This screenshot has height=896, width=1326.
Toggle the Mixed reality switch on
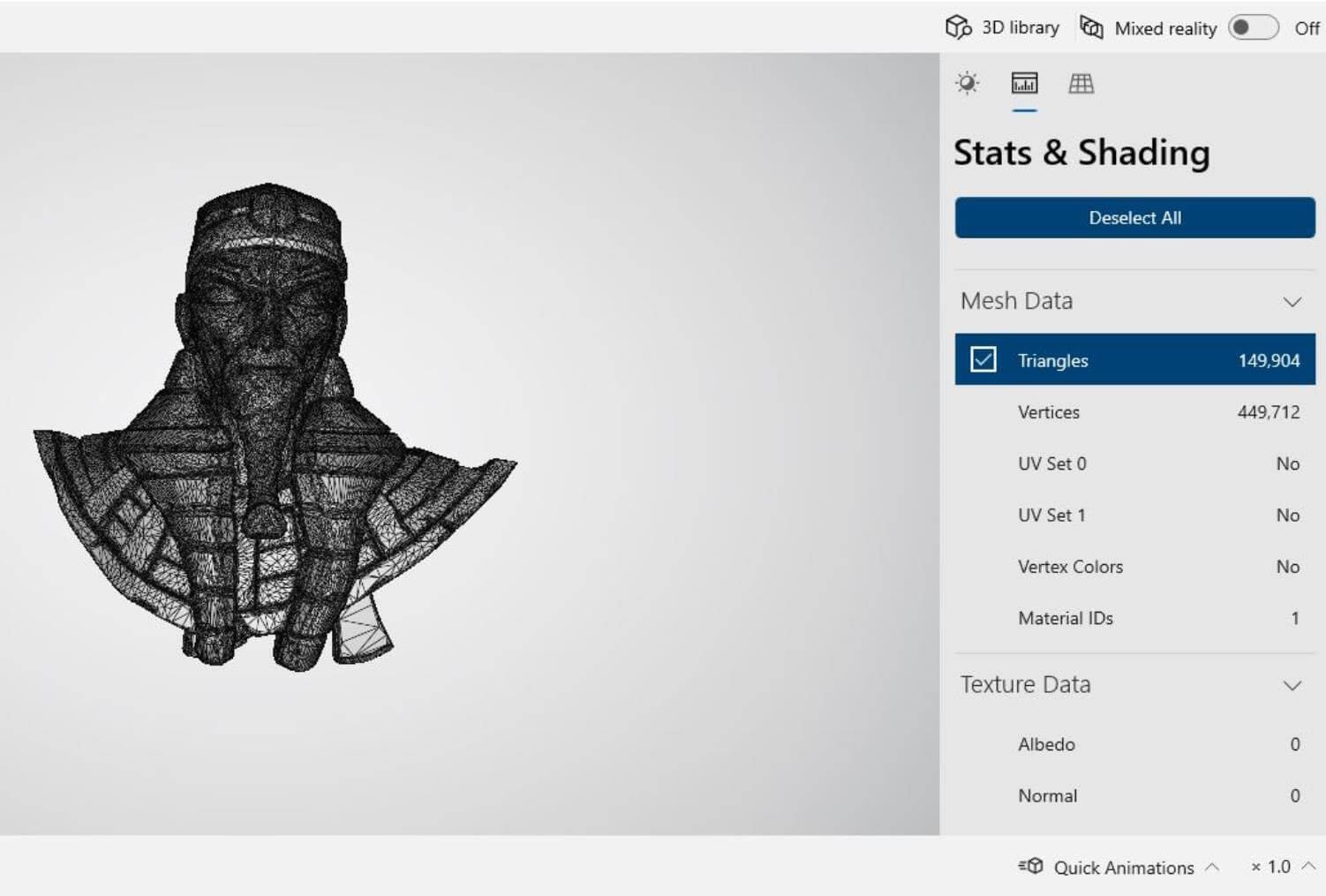click(1254, 27)
